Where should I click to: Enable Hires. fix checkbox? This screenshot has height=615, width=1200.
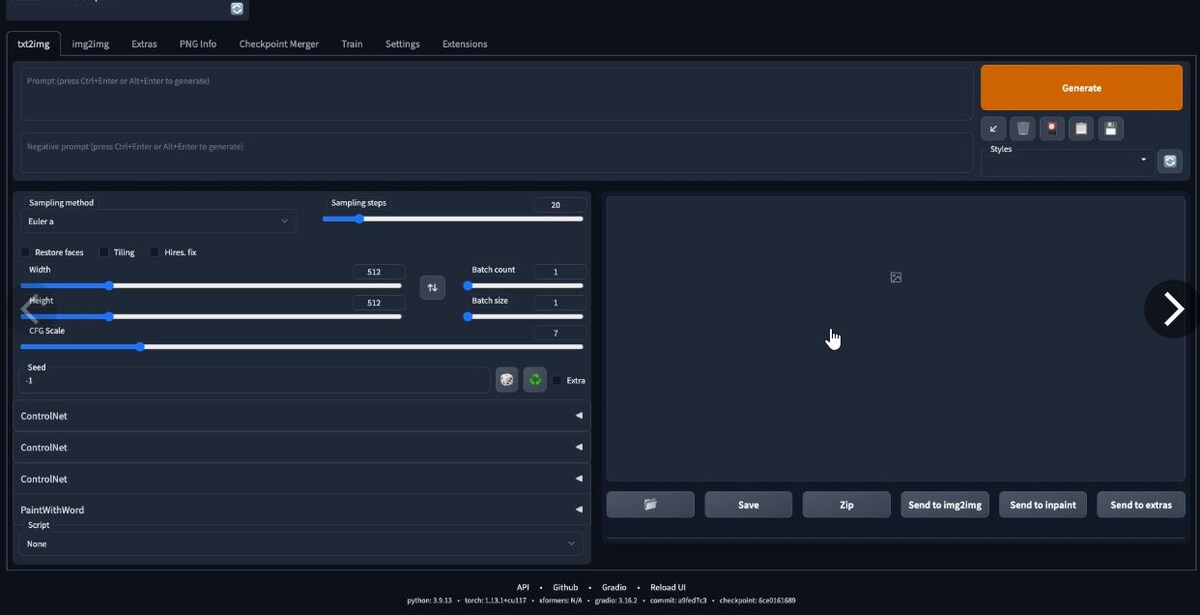click(155, 252)
